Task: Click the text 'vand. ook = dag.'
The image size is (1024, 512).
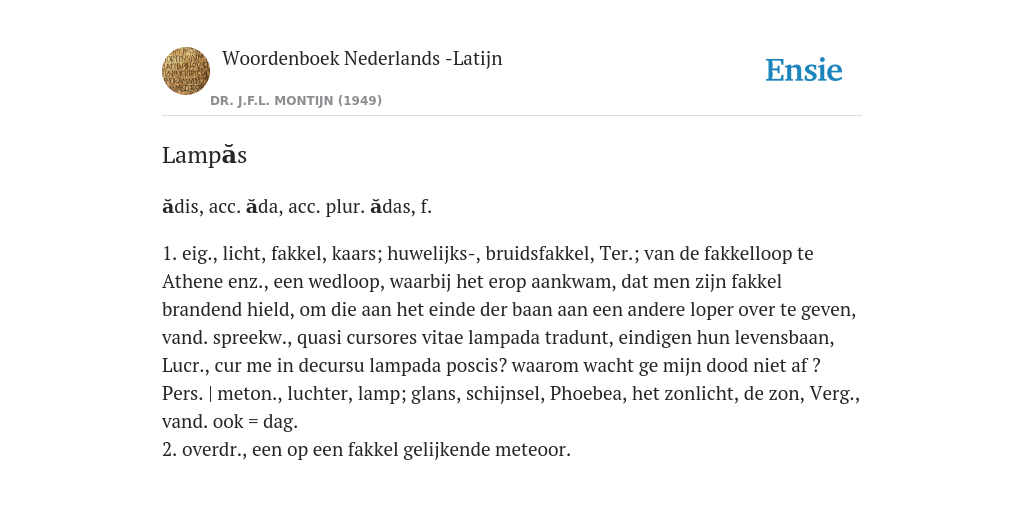Action: pos(230,422)
